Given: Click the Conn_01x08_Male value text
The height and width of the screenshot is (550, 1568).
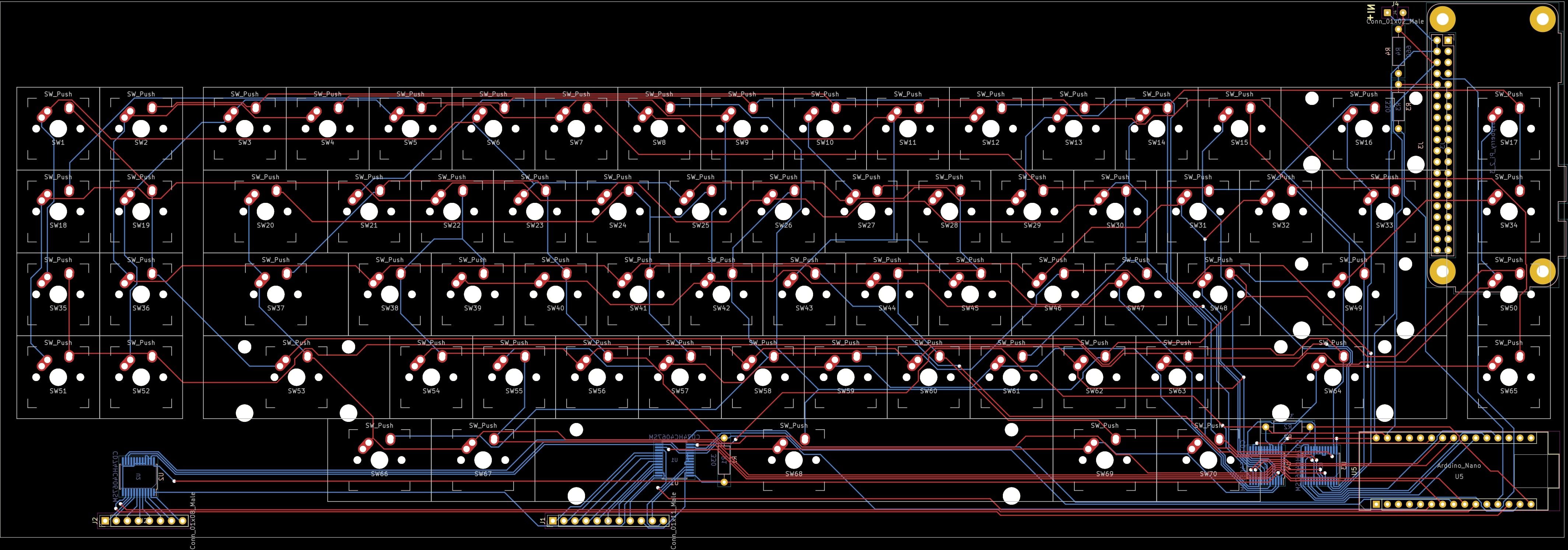Looking at the screenshot, I should (193, 520).
